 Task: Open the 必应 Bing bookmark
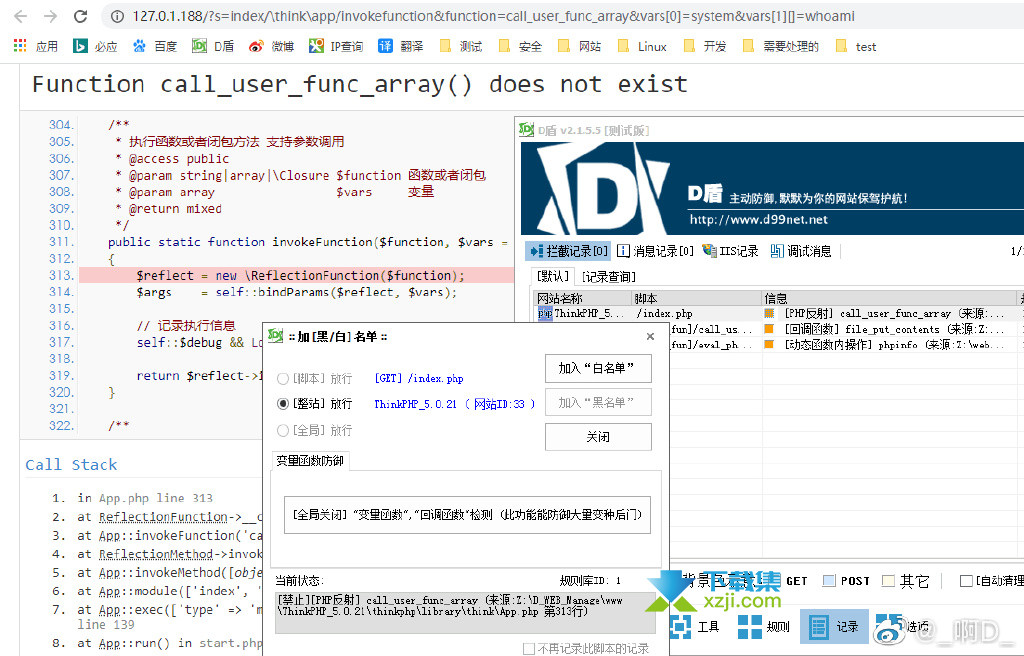coord(95,46)
